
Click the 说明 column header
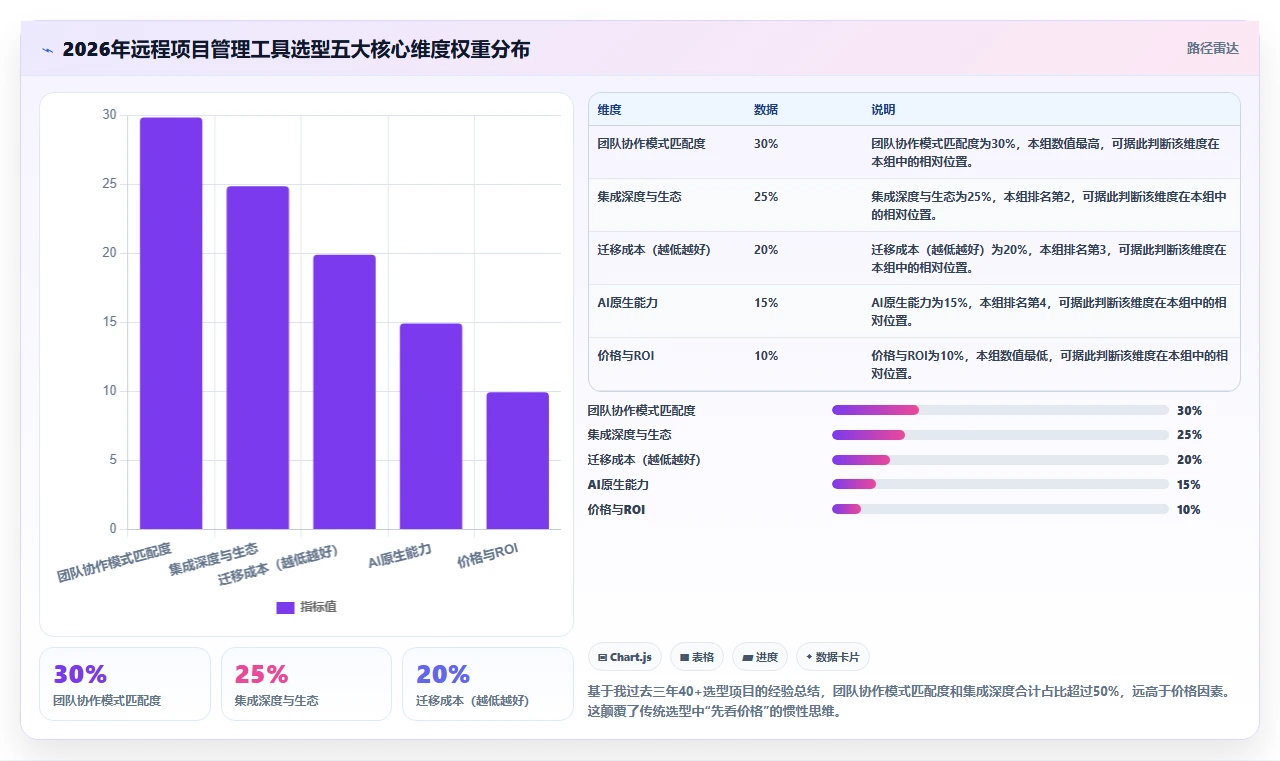[x=883, y=110]
